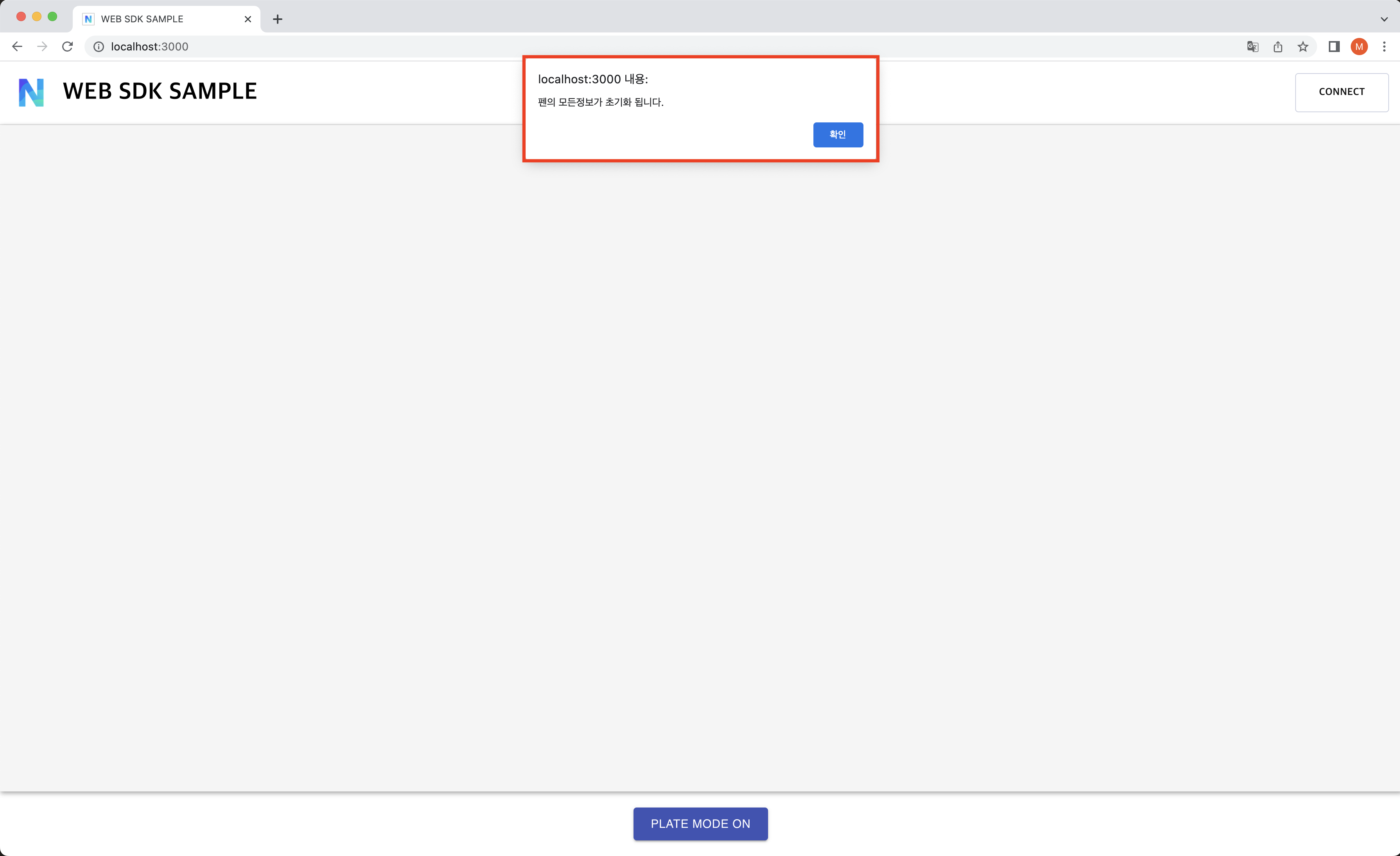
Task: Reload the page with the refresh icon
Action: point(68,47)
